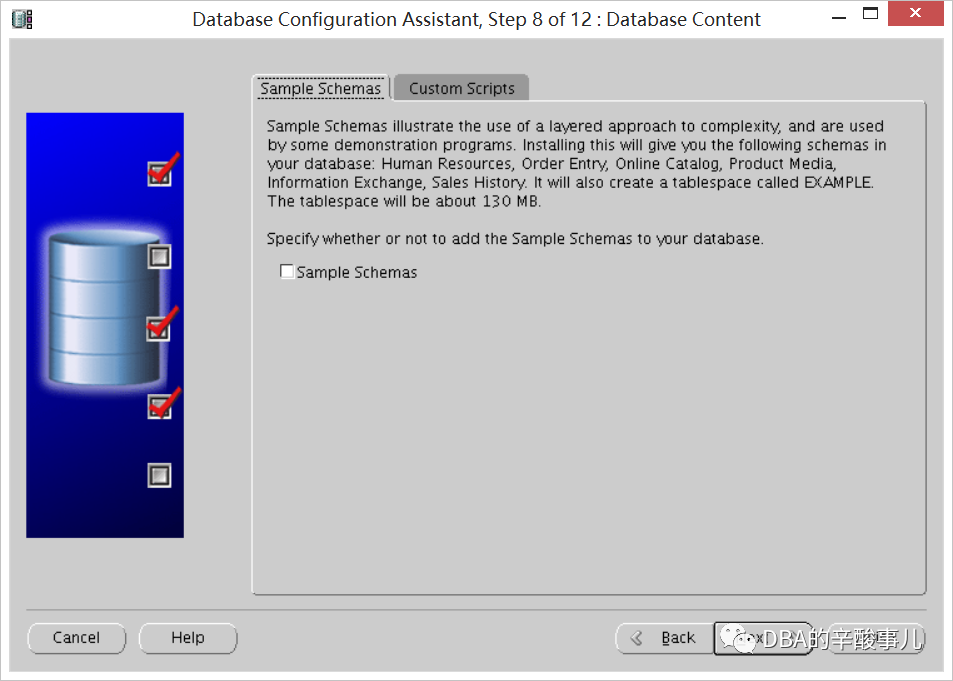
Task: Close the Database Configuration Assistant window
Action: pos(915,13)
